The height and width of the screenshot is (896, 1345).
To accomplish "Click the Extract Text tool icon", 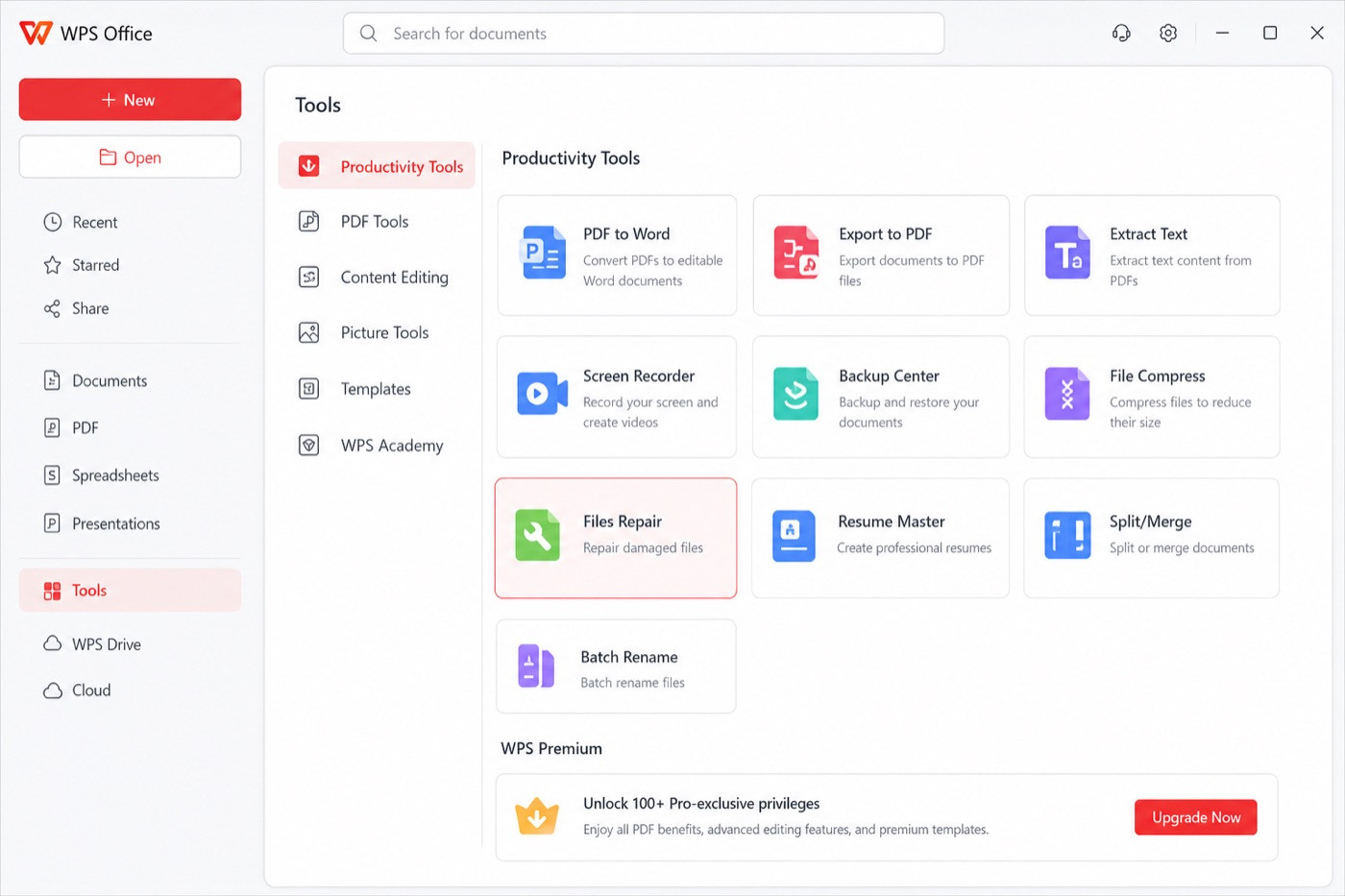I will click(1067, 253).
